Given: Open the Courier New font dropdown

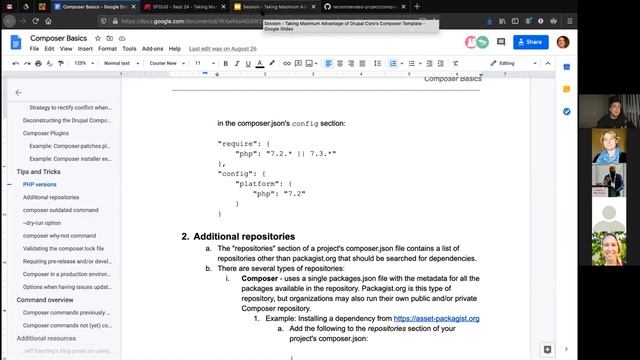Looking at the screenshot, I should 167,63.
